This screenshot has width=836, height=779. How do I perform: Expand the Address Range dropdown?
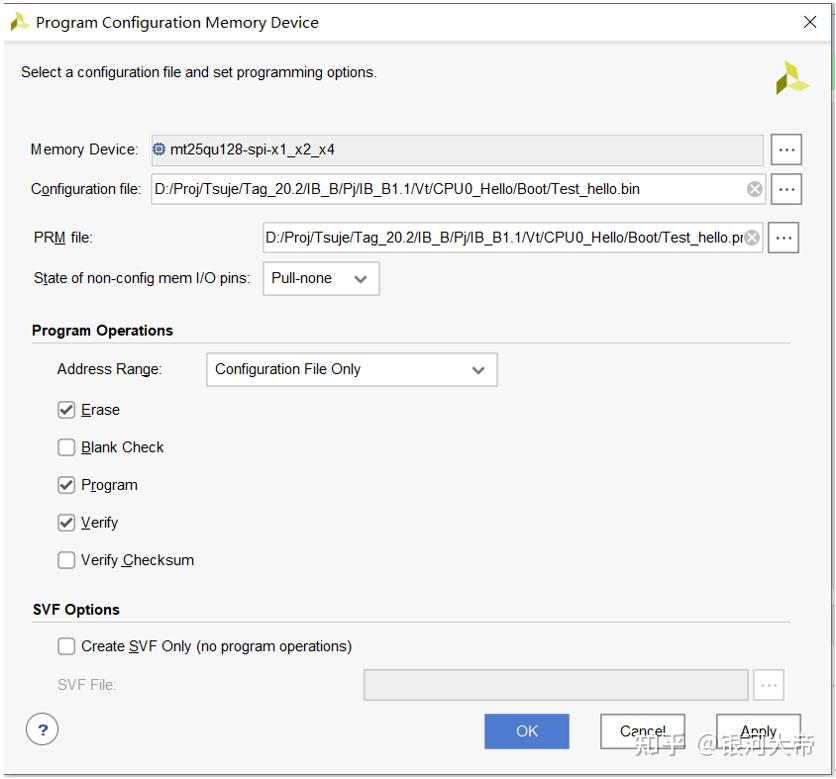[x=351, y=370]
